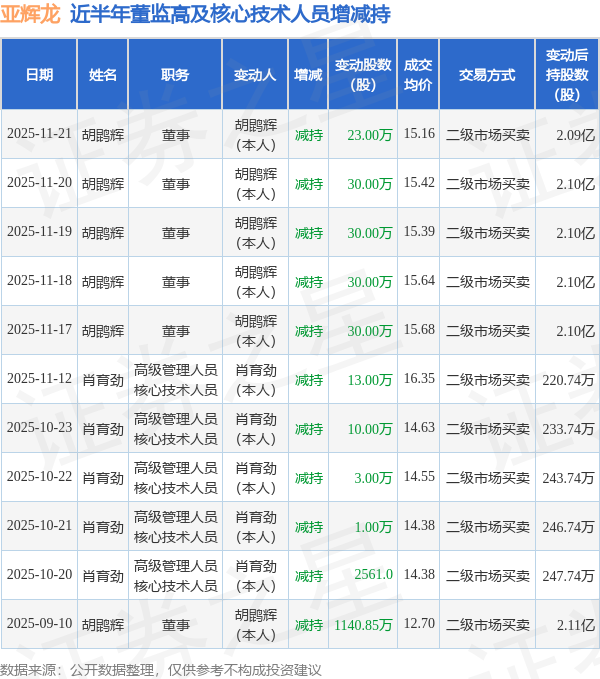Click the 数据来源 disclaimer footer text
Viewport: 600px width, 679px height.
pyautogui.click(x=161, y=670)
